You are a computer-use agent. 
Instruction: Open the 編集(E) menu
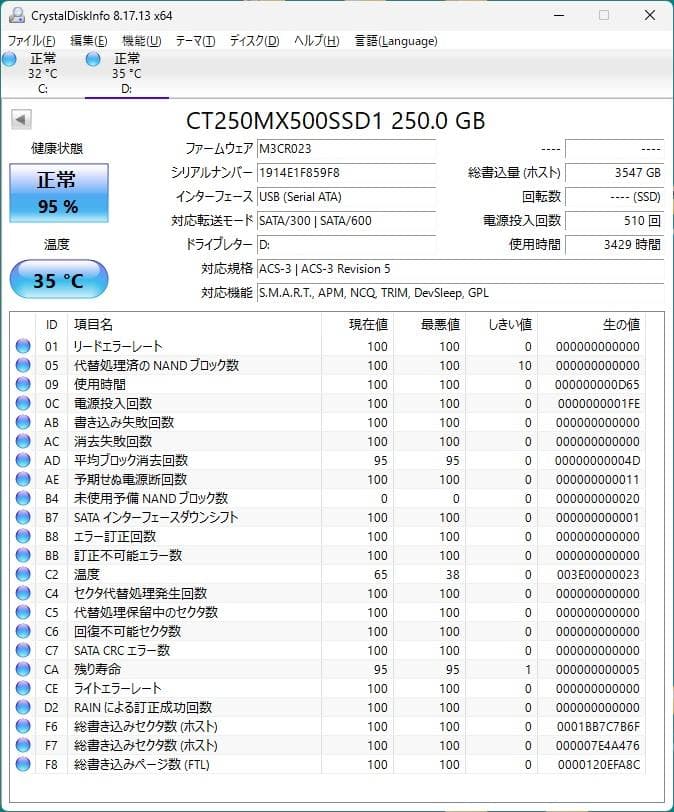click(89, 40)
